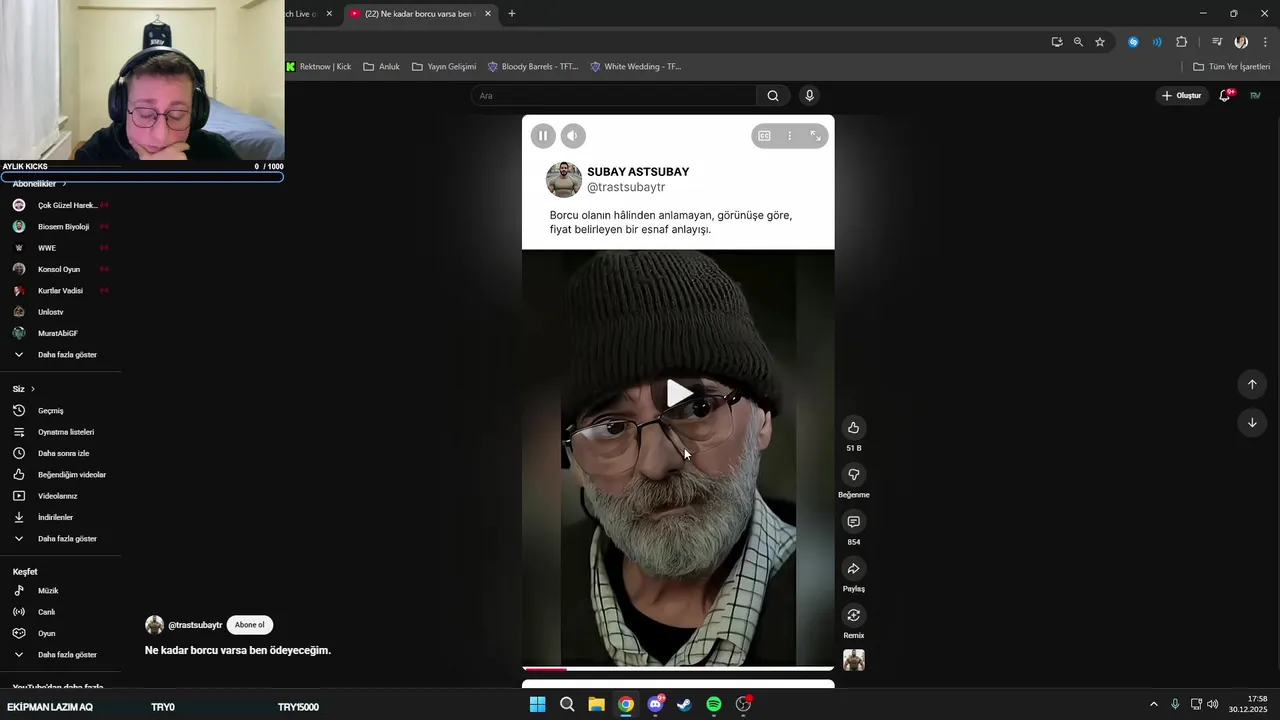The image size is (1280, 720).
Task: Open a new Chrome tab
Action: pyautogui.click(x=512, y=14)
